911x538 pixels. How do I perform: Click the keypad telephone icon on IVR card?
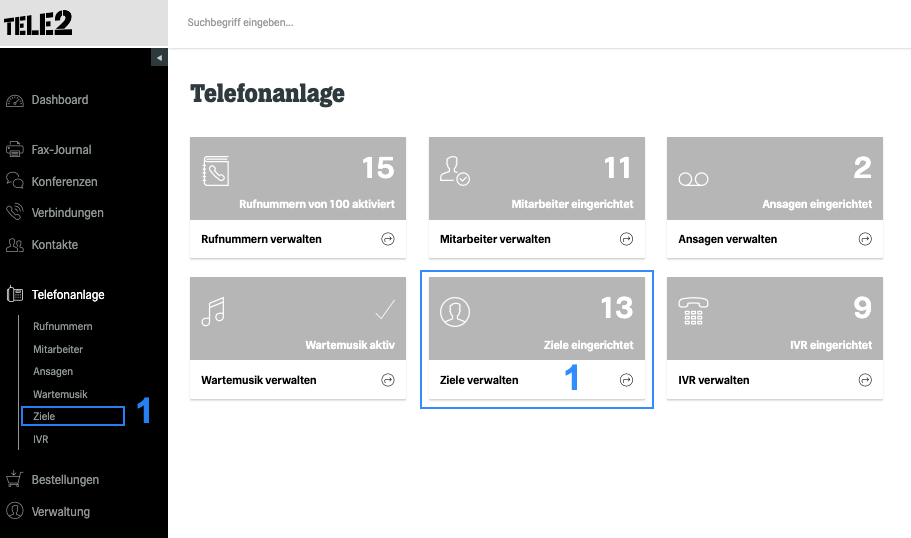click(x=694, y=311)
